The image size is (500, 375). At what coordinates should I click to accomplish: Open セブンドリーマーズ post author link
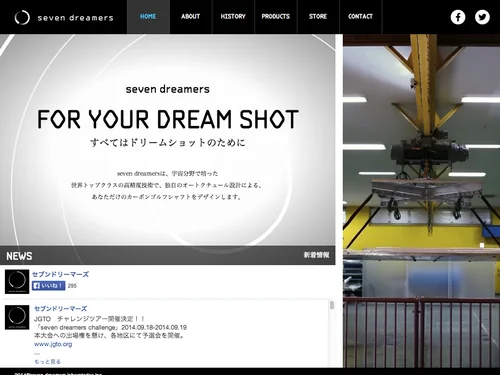(x=60, y=309)
